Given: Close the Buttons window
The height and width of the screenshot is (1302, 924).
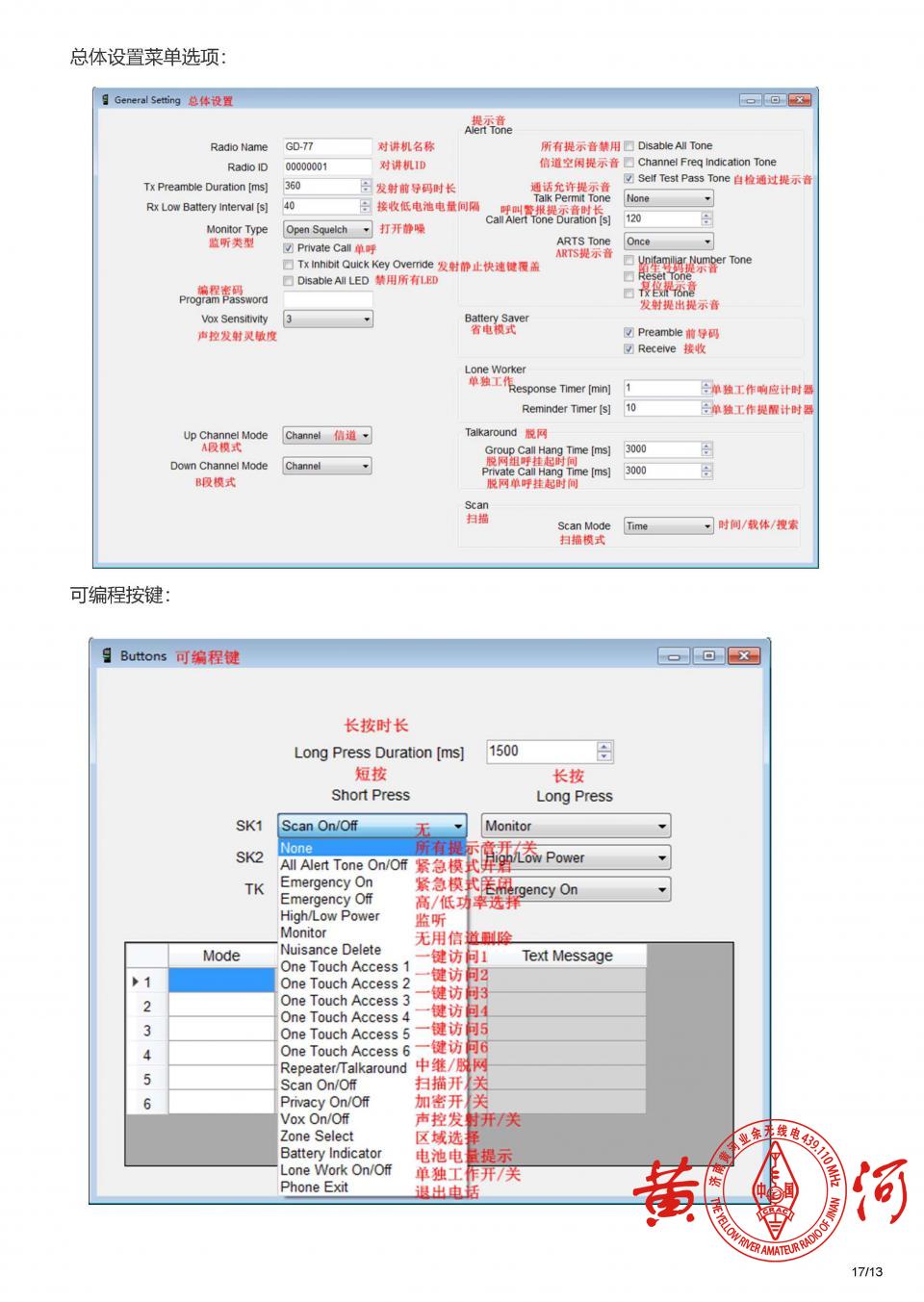Looking at the screenshot, I should (743, 656).
